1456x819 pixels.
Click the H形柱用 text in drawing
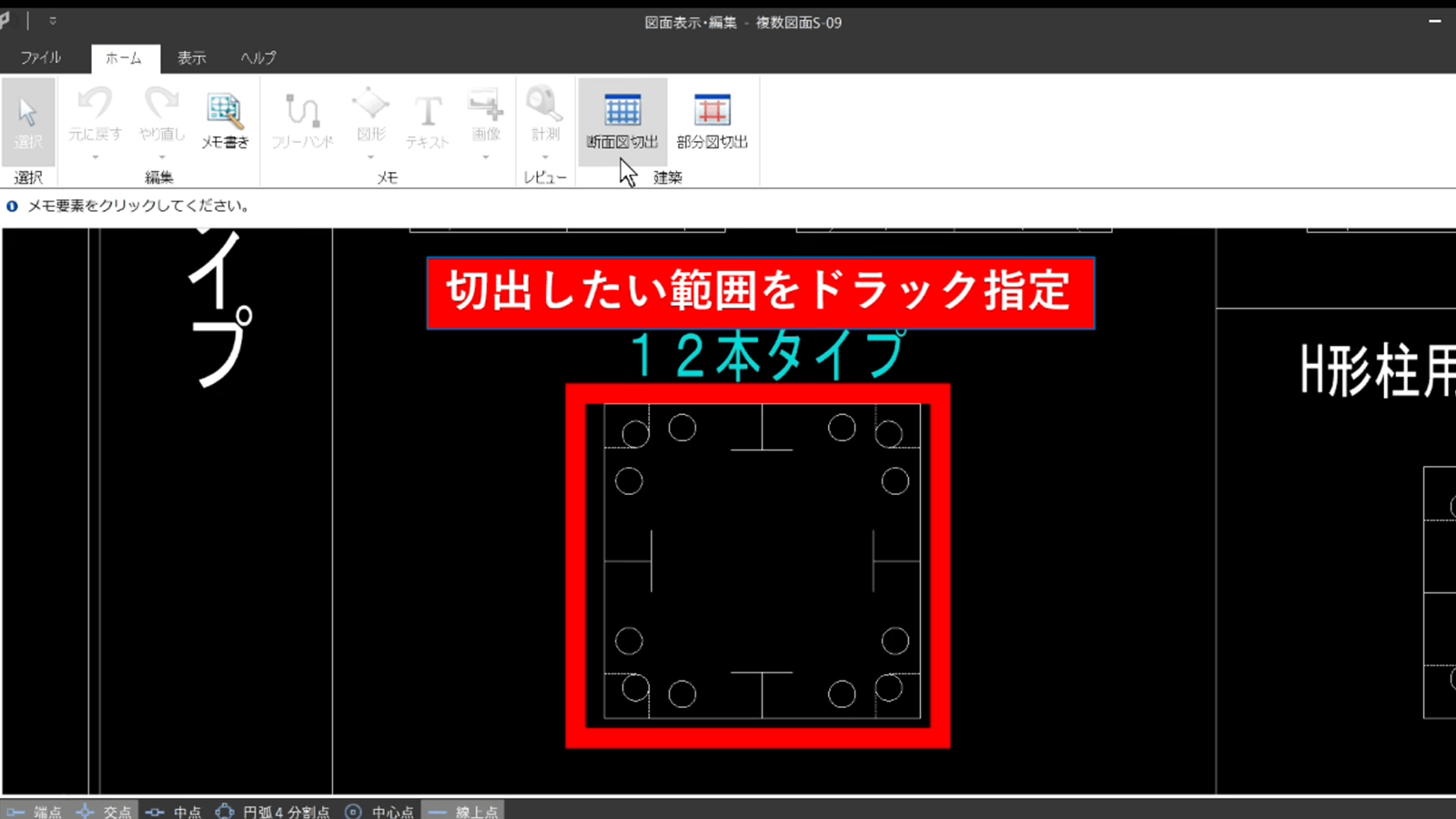[x=1378, y=370]
